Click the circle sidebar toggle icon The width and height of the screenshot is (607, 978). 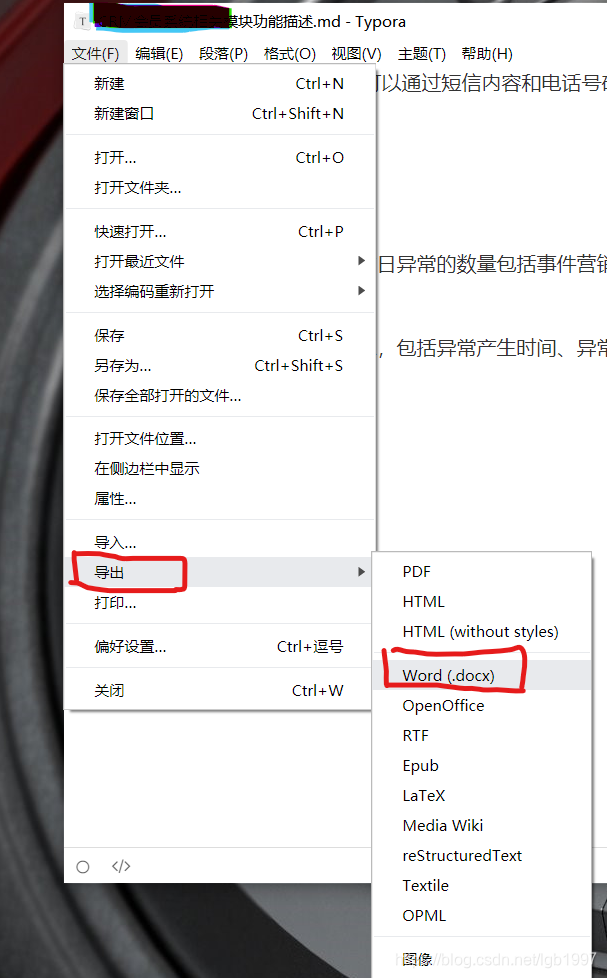[82, 866]
